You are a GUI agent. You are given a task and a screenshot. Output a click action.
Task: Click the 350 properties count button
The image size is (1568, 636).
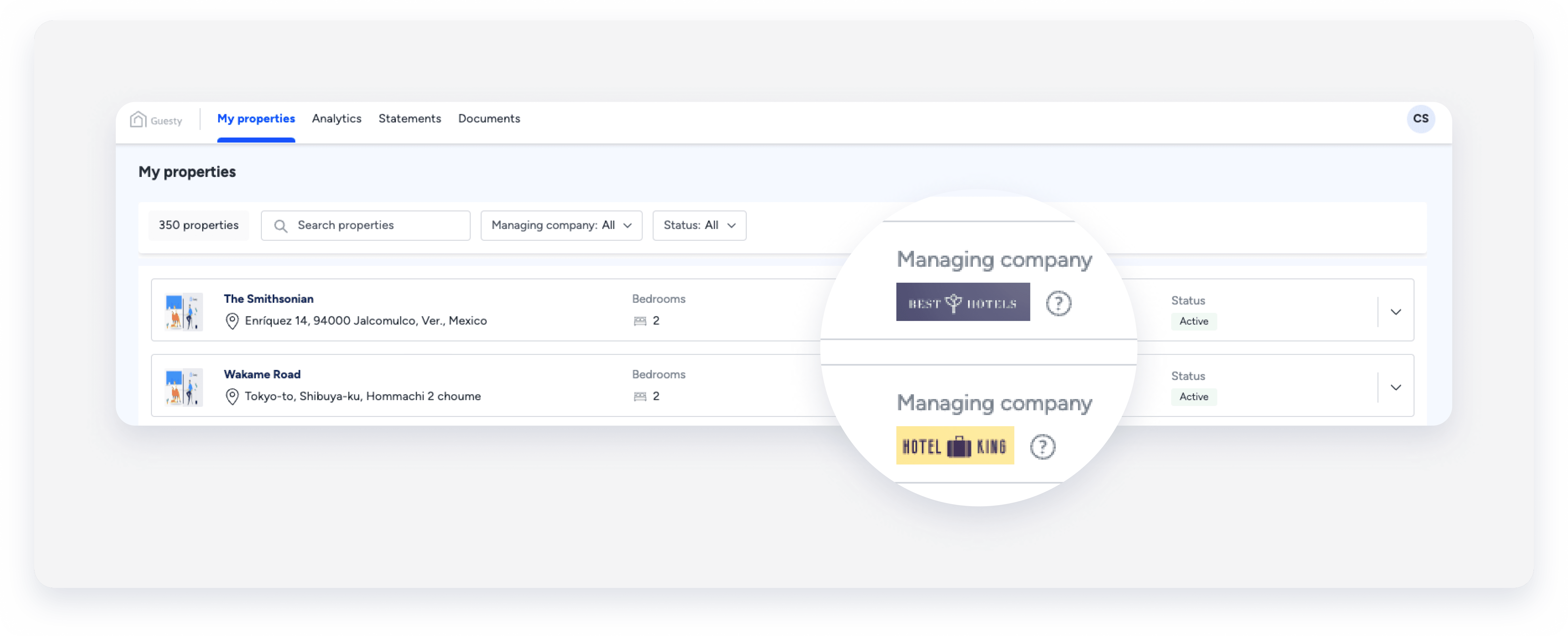[x=198, y=225]
